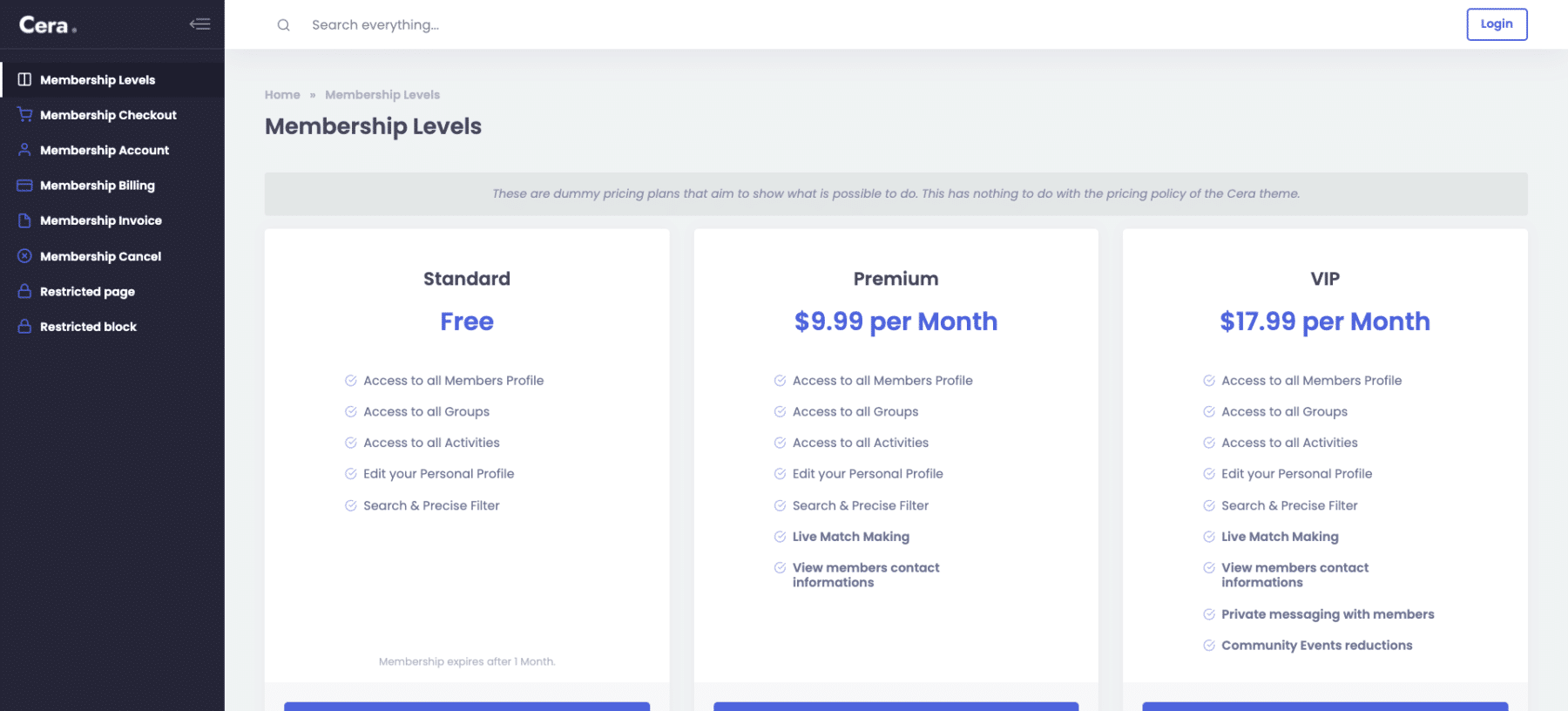Open Membership Checkout from the sidebar
1568x711 pixels.
tap(109, 114)
